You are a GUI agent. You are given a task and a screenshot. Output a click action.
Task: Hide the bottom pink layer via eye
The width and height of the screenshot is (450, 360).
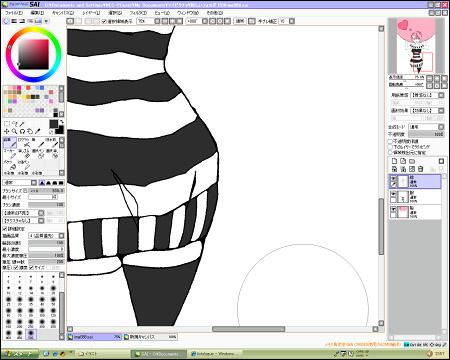(x=393, y=209)
